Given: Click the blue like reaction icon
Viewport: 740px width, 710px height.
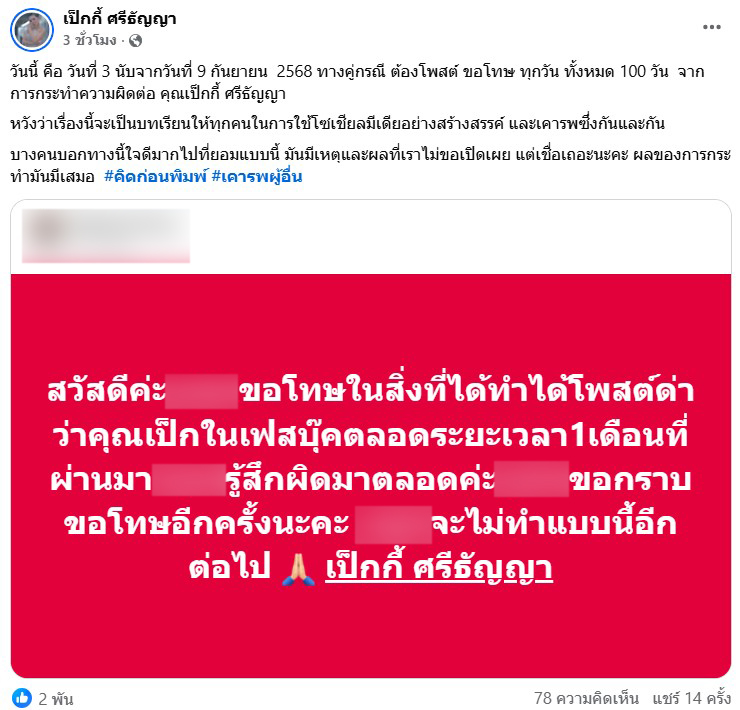Looking at the screenshot, I should coord(21,698).
